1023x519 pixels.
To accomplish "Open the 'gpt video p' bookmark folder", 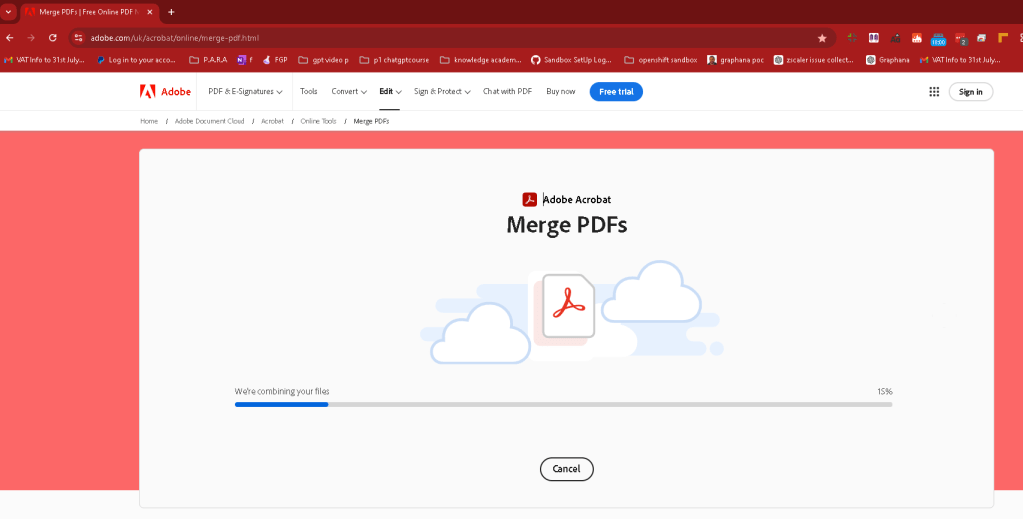I will 323,59.
